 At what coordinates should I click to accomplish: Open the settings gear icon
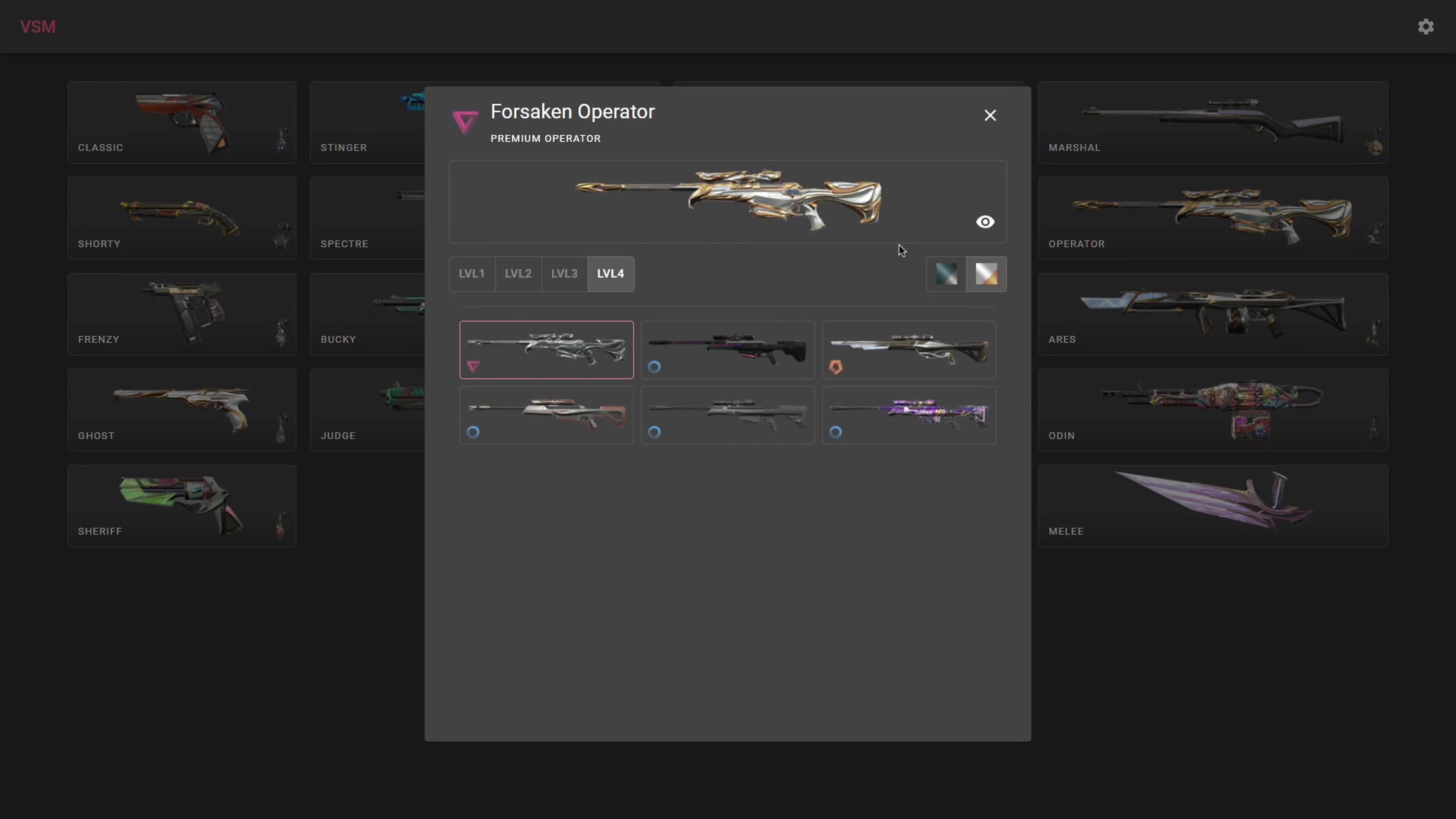coord(1425,27)
